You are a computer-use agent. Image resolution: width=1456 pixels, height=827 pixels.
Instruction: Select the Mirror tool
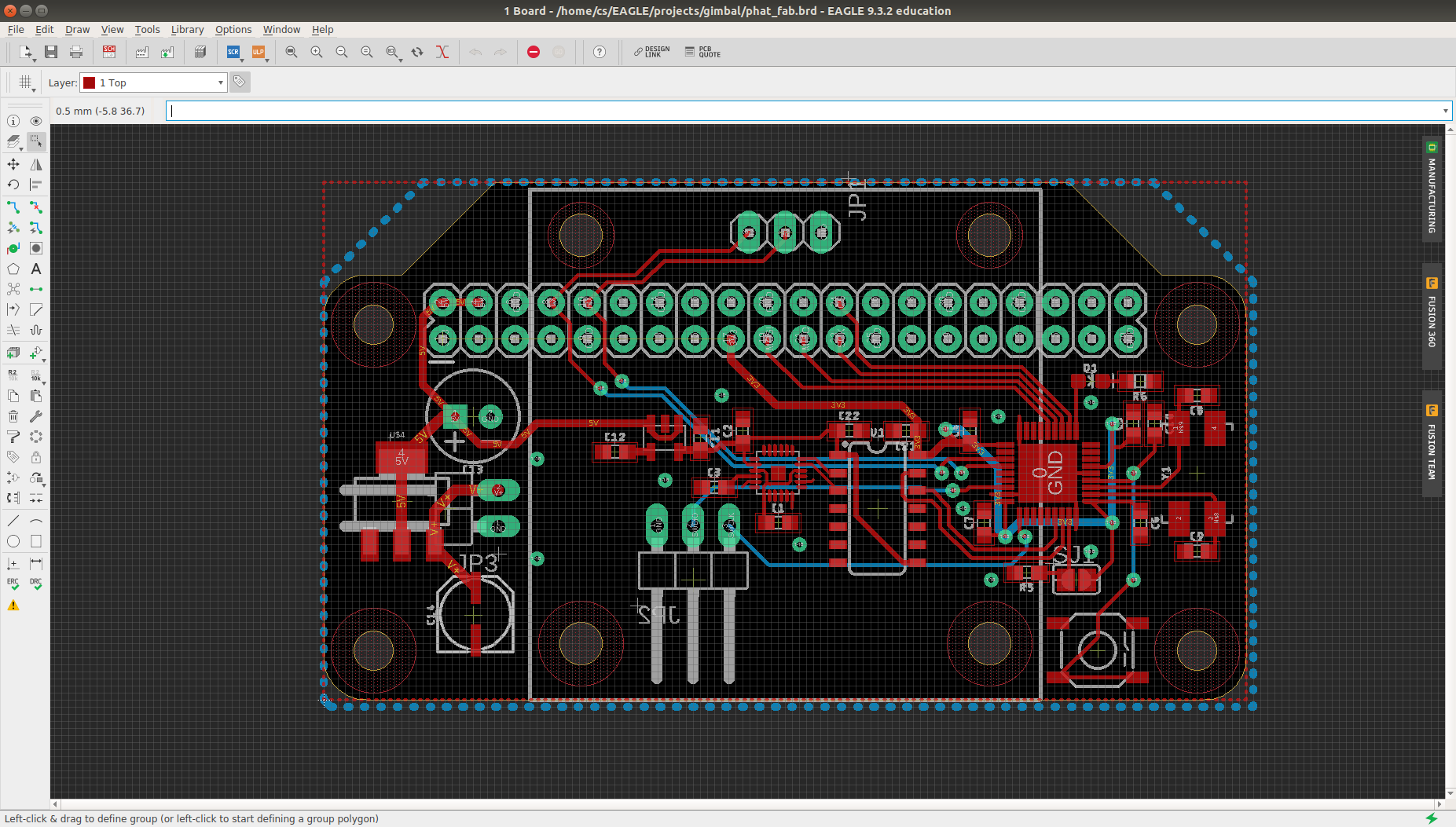36,164
